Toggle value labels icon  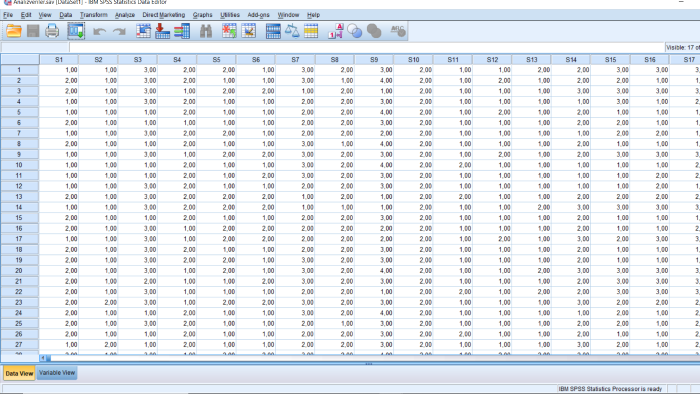click(x=335, y=31)
